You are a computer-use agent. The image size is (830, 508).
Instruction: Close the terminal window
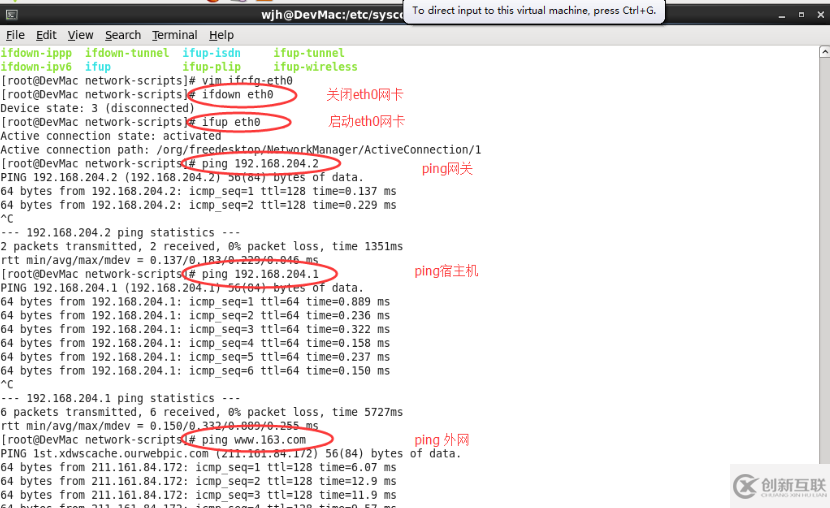(x=820, y=15)
